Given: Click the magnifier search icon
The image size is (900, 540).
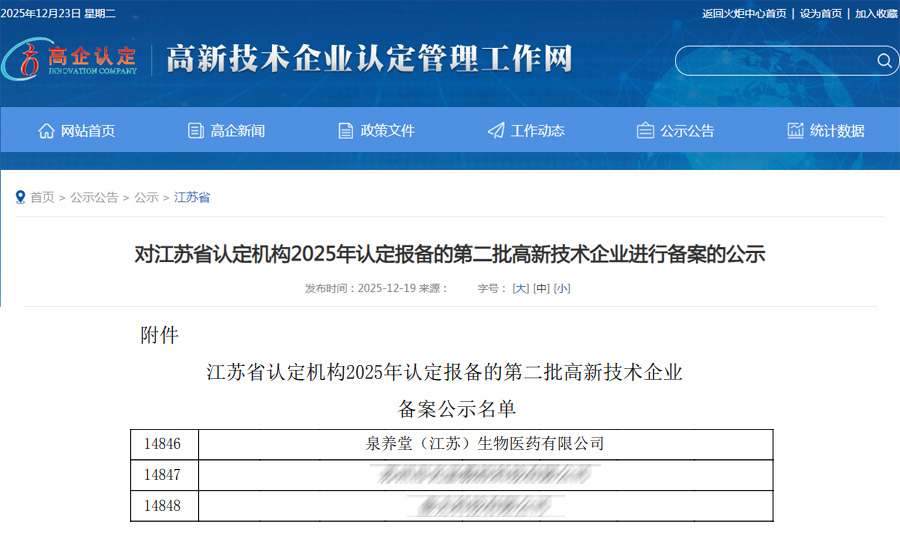Looking at the screenshot, I should coord(884,61).
